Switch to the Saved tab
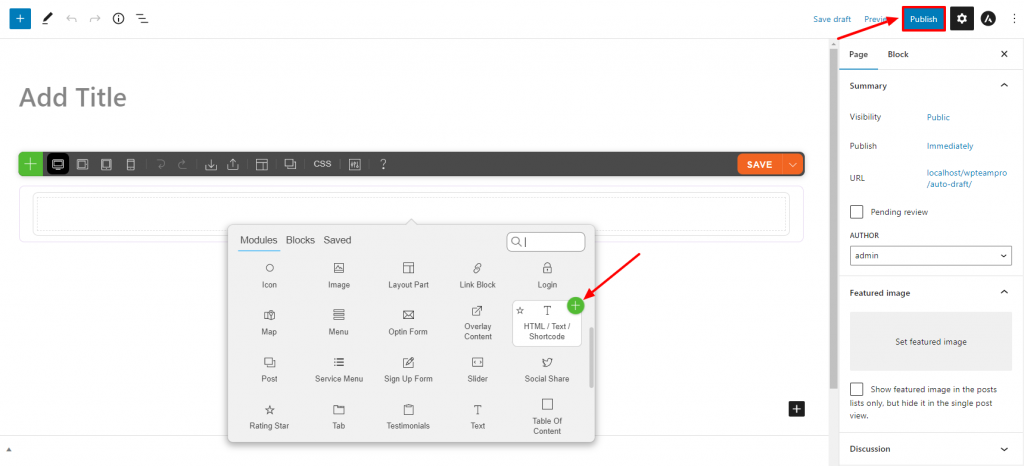Viewport: 1024px width, 466px height. (x=338, y=240)
